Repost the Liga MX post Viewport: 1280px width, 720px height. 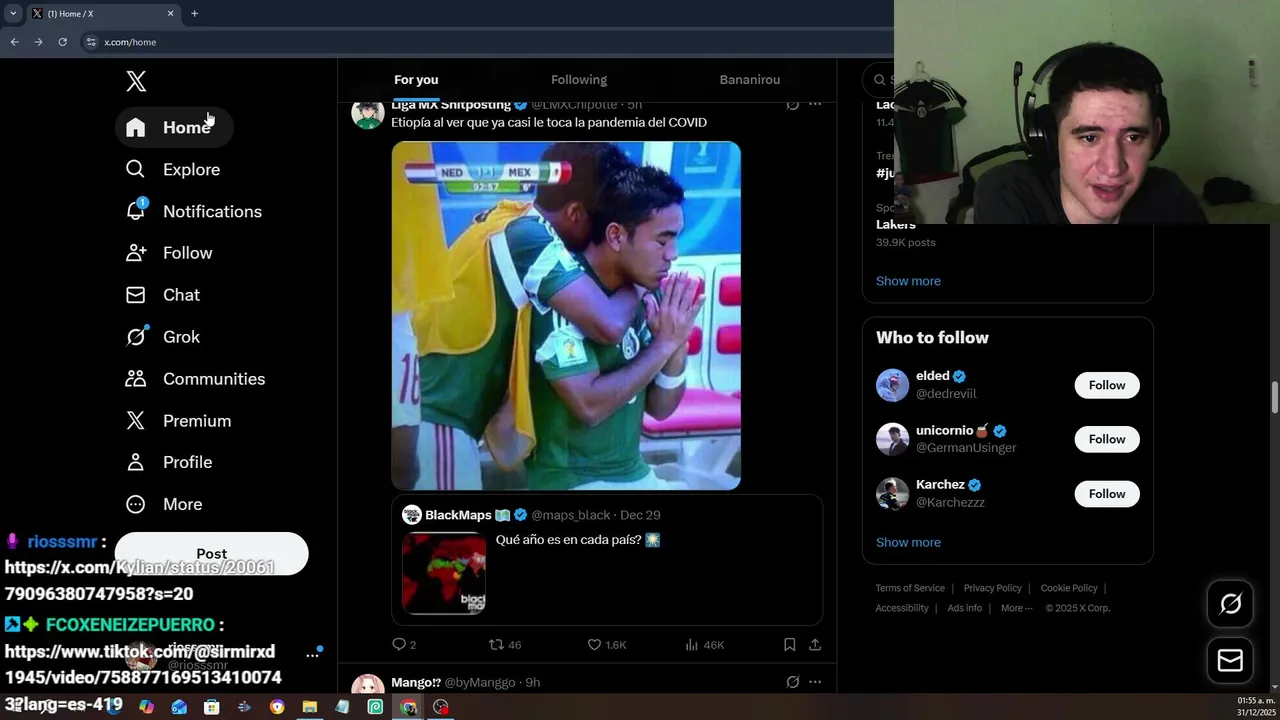point(504,645)
